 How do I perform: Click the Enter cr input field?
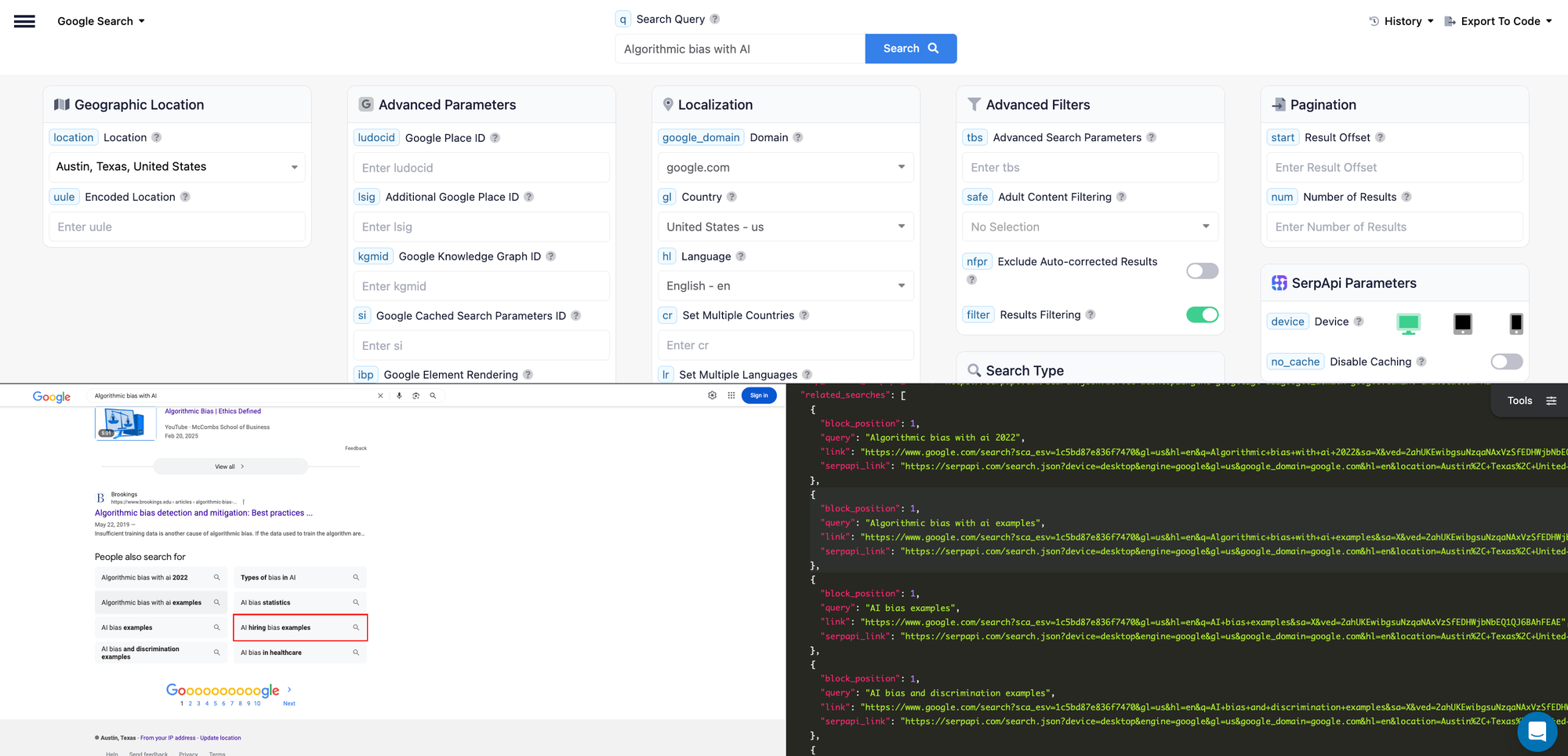coord(786,345)
